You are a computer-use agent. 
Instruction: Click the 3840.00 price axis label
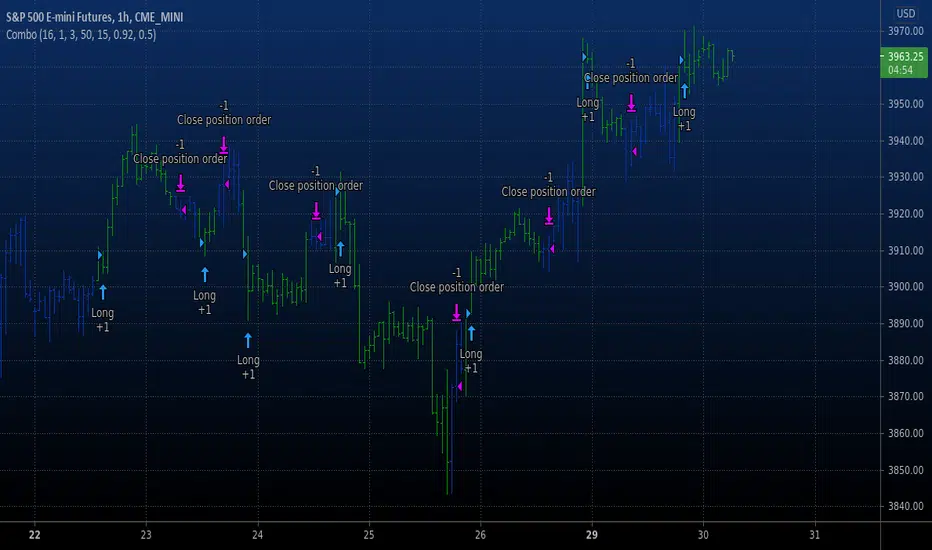point(906,507)
